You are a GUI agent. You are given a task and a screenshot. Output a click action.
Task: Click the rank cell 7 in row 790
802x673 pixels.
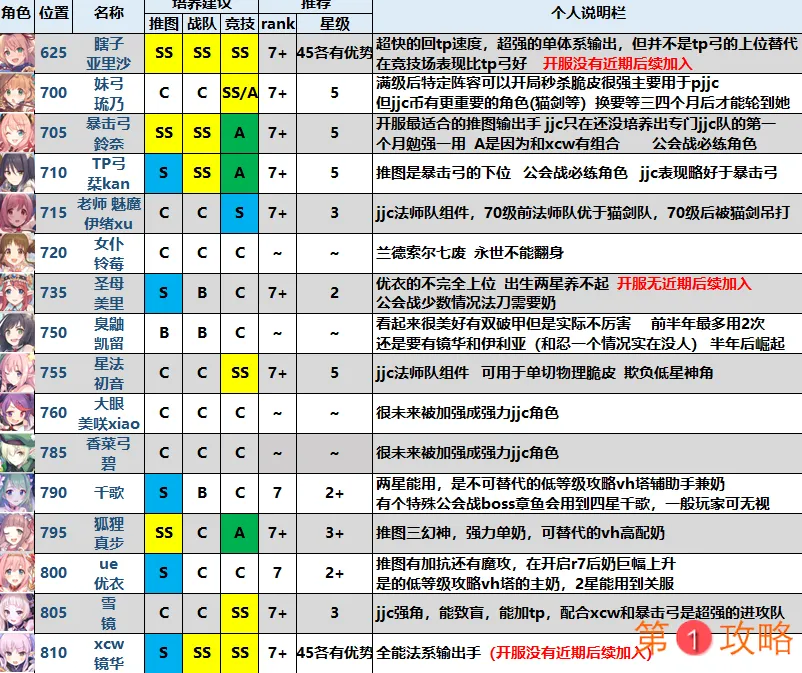[x=278, y=493]
